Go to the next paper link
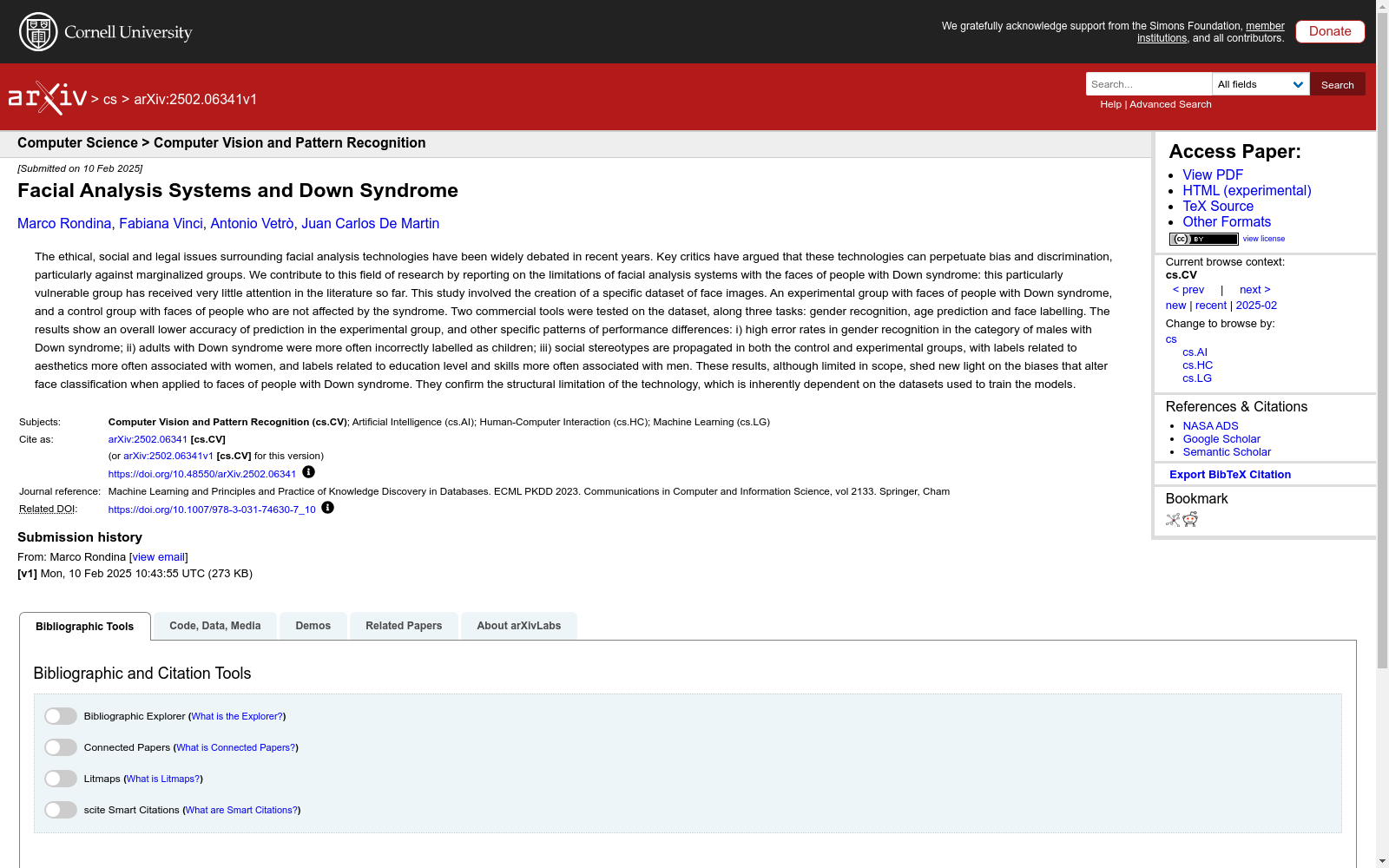The width and height of the screenshot is (1389, 868). pos(1255,290)
